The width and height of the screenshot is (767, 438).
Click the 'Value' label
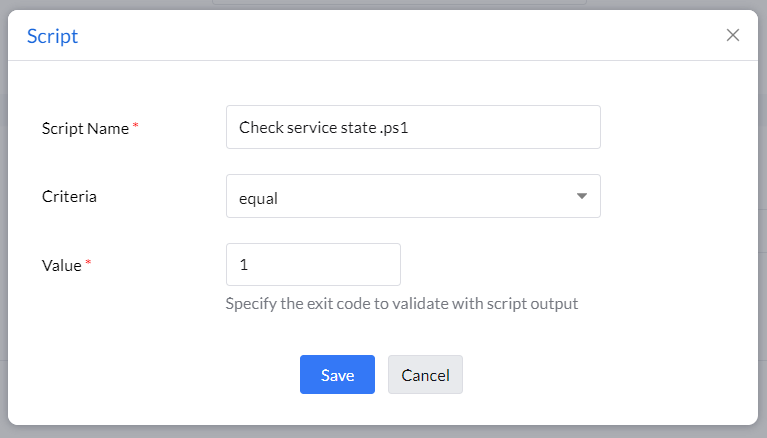pyautogui.click(x=61, y=265)
